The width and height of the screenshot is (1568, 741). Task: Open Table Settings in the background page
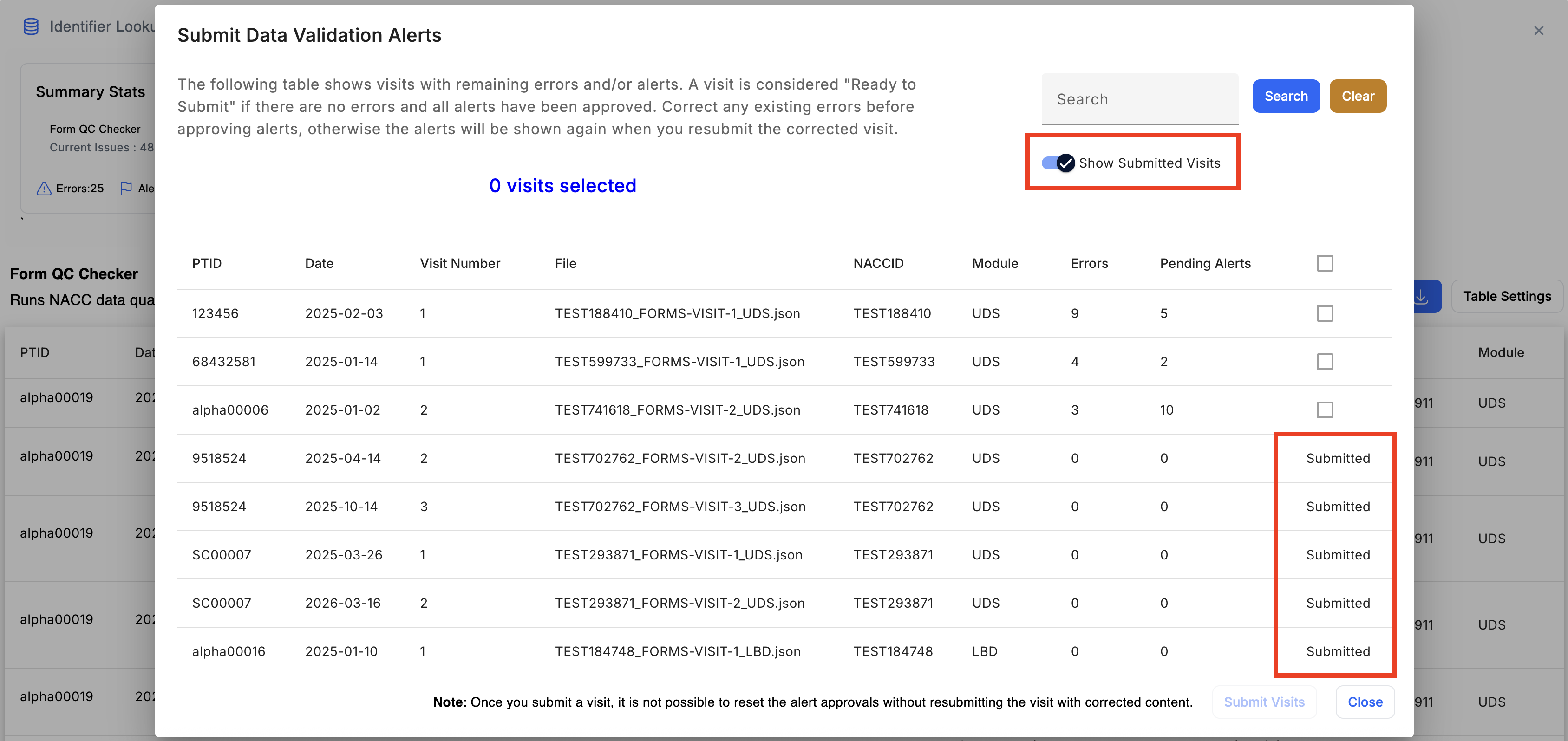(x=1507, y=296)
